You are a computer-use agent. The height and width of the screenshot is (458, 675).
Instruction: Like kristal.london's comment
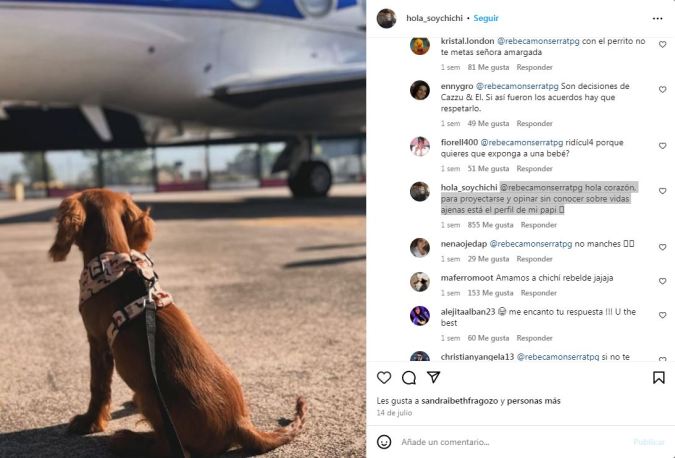click(662, 45)
